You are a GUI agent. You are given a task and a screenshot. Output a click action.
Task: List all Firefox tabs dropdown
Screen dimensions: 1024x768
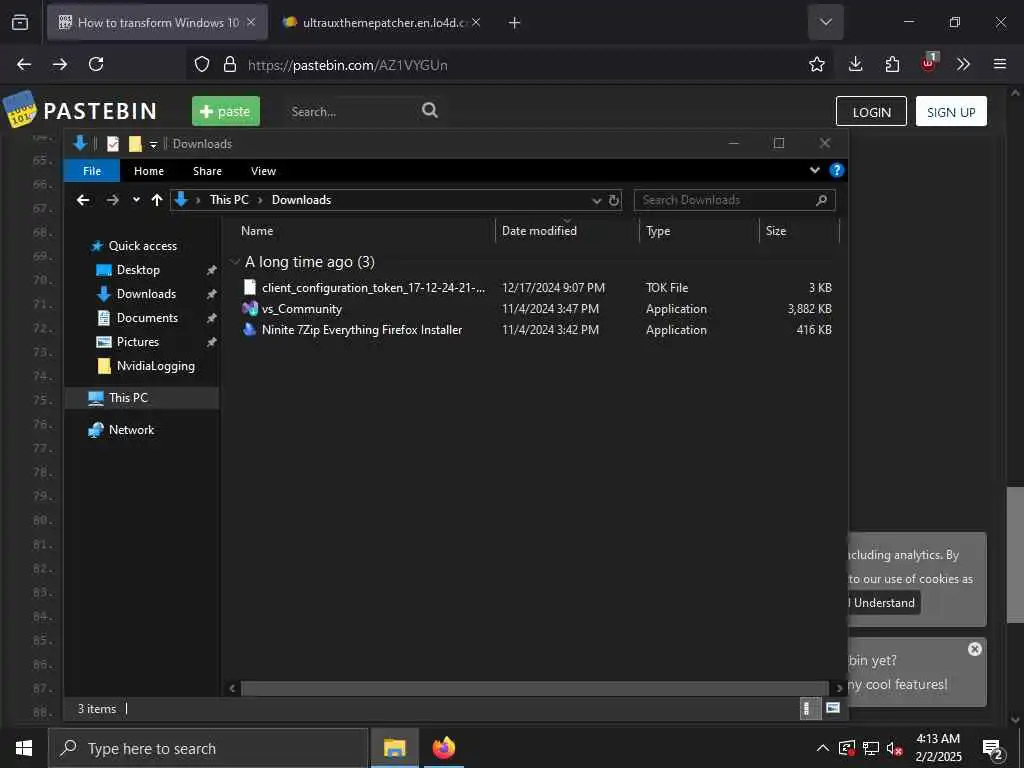tap(825, 22)
